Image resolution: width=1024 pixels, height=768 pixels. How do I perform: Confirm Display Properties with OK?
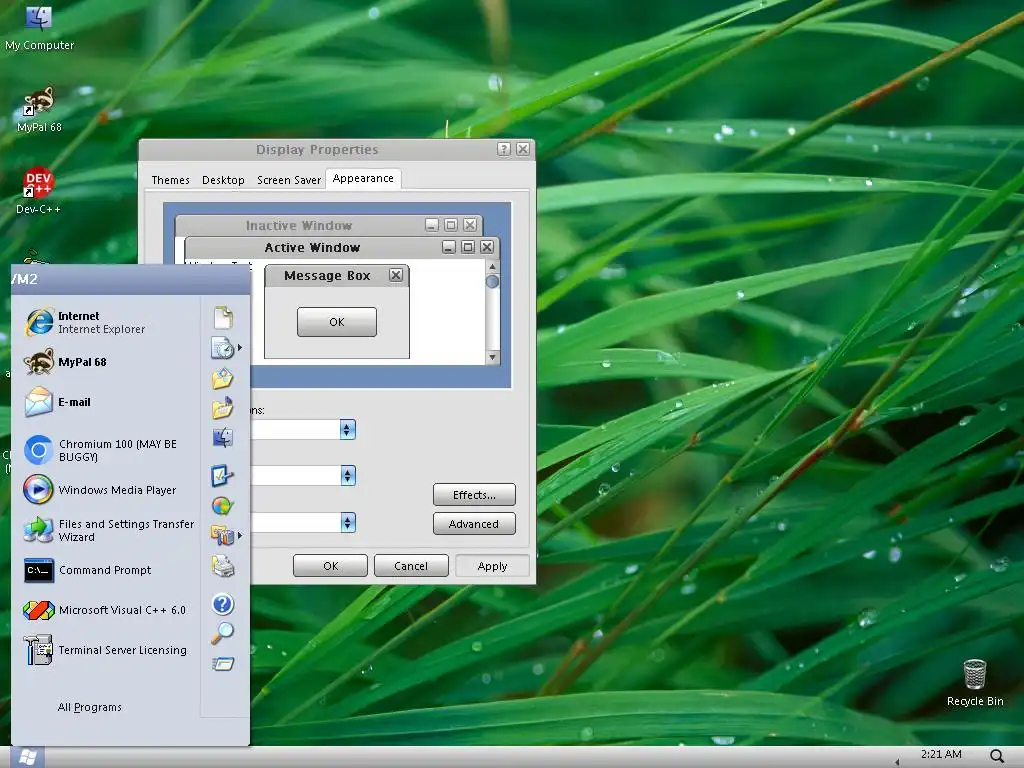point(330,566)
